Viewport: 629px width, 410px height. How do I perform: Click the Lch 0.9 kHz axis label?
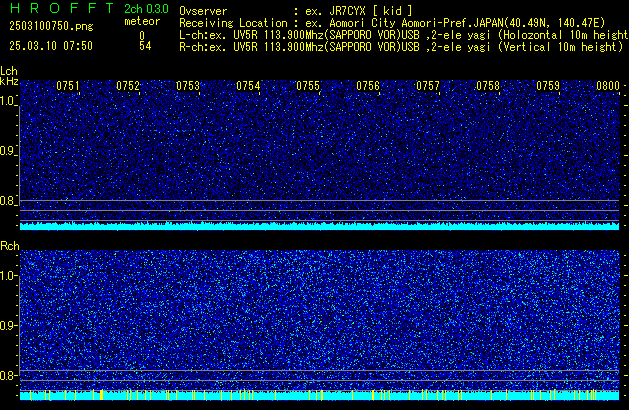tap(7, 151)
